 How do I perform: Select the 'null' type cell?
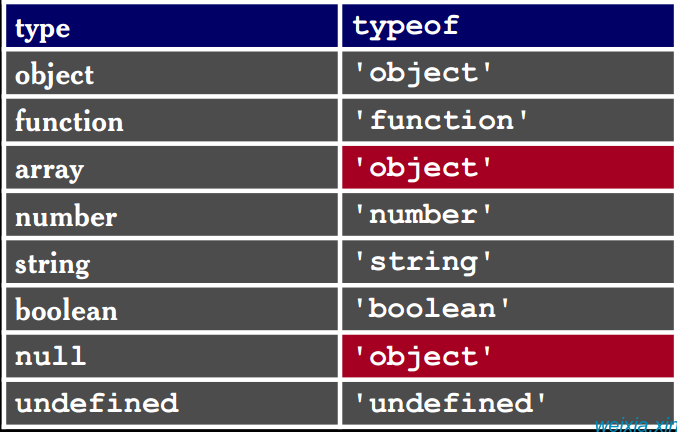172,356
